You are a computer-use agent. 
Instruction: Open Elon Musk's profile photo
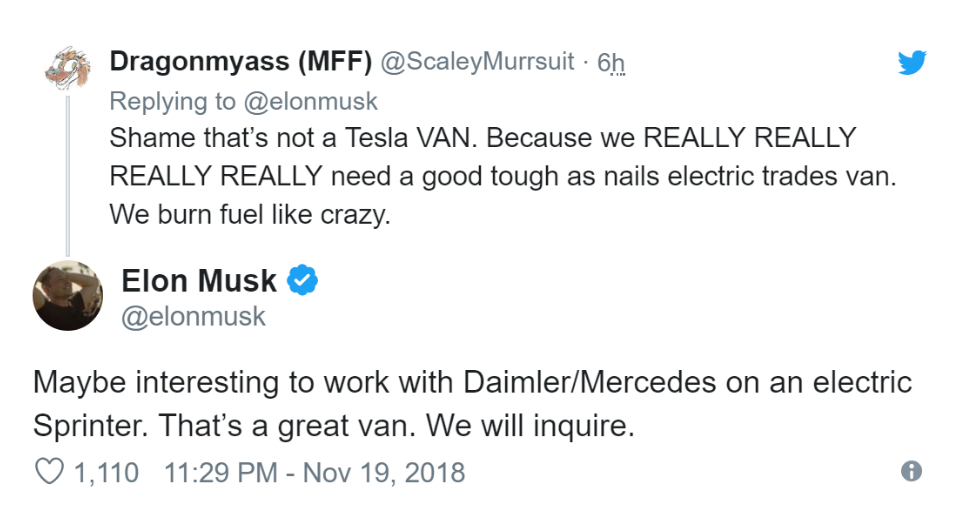(x=67, y=295)
